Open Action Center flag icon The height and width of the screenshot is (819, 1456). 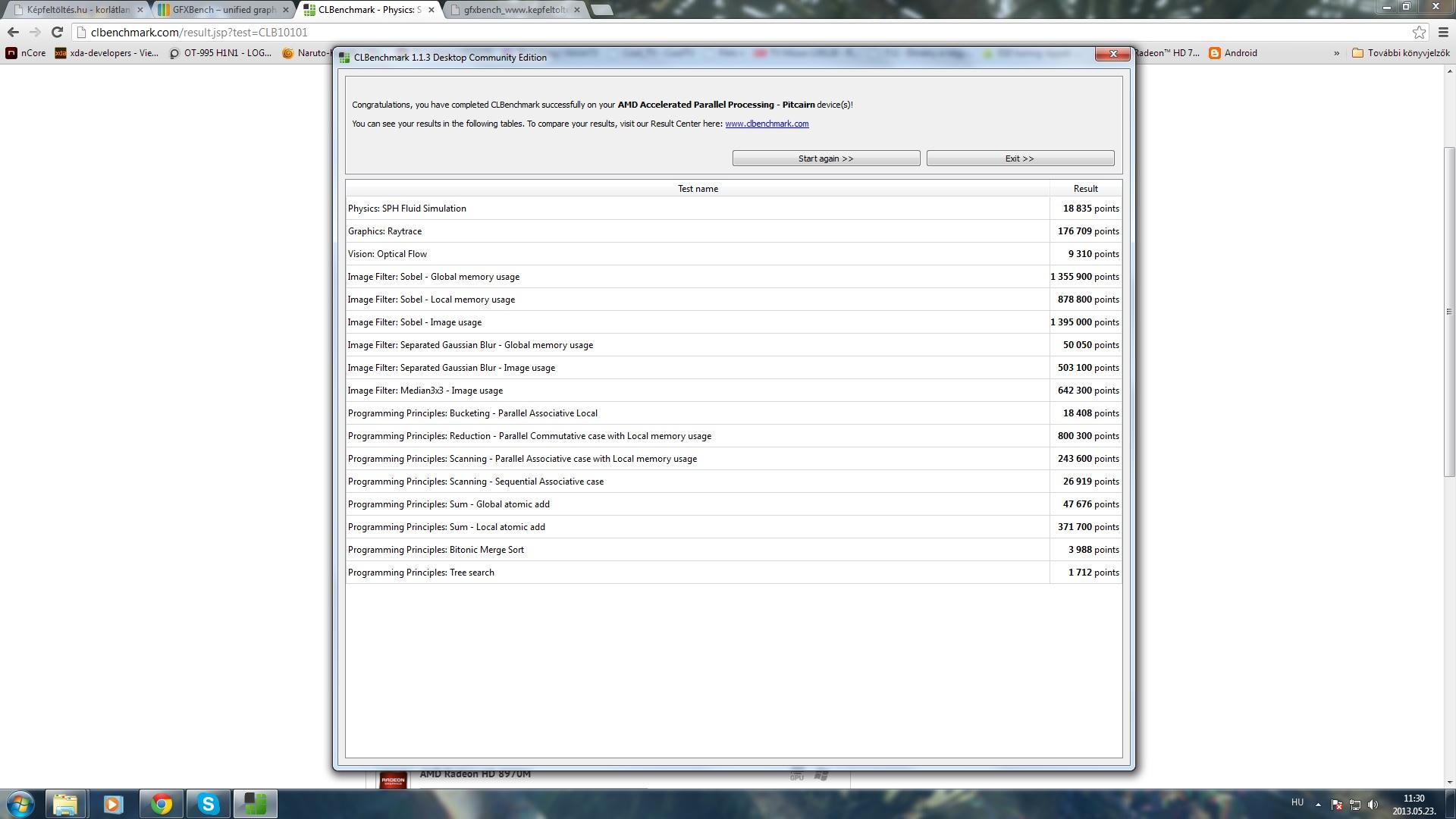click(1337, 805)
